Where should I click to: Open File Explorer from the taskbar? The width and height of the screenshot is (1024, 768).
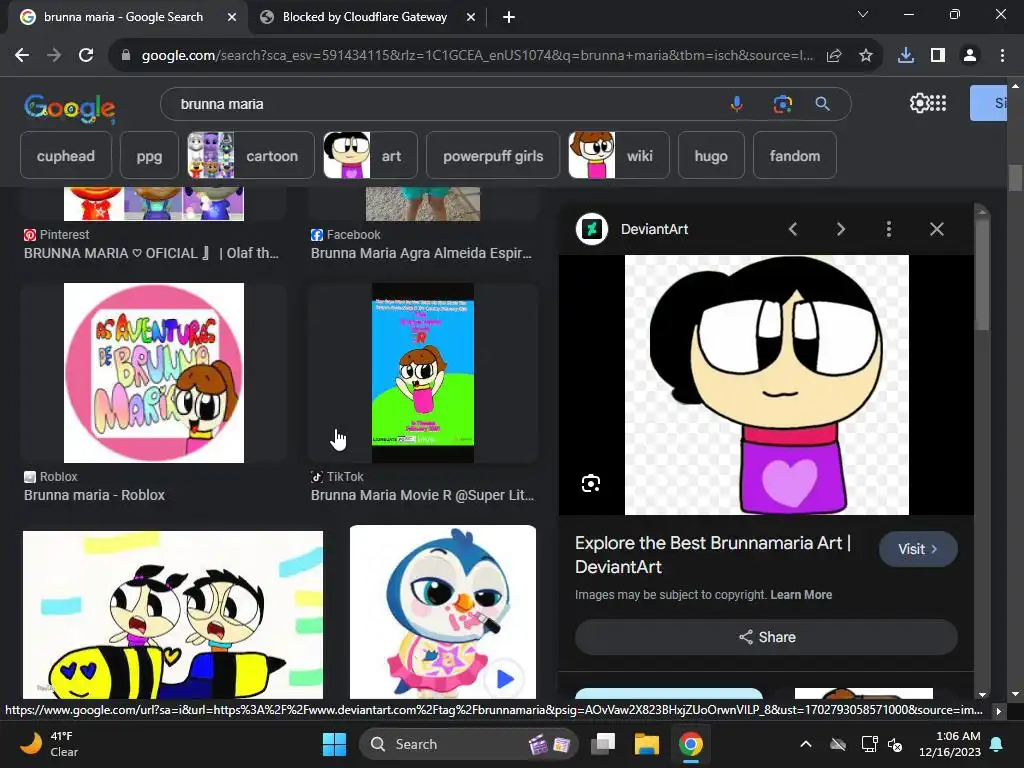[x=647, y=744]
